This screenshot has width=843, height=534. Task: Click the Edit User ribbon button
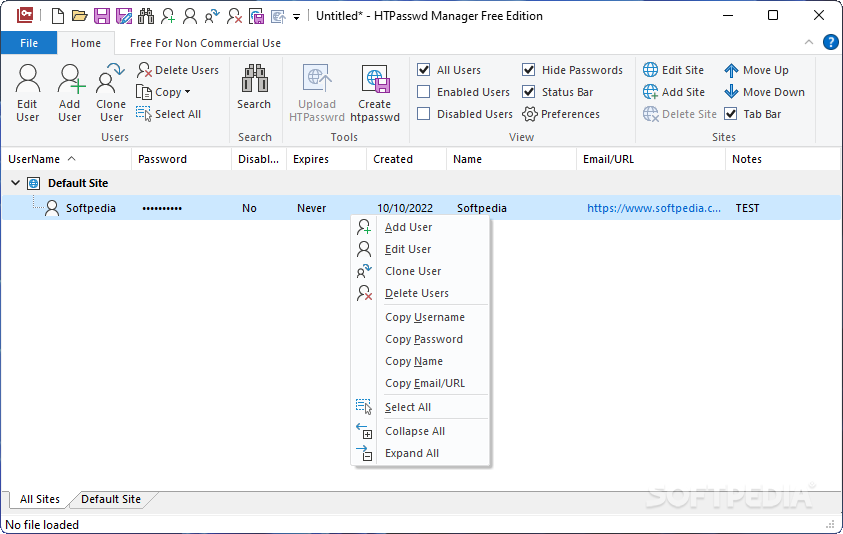[27, 93]
